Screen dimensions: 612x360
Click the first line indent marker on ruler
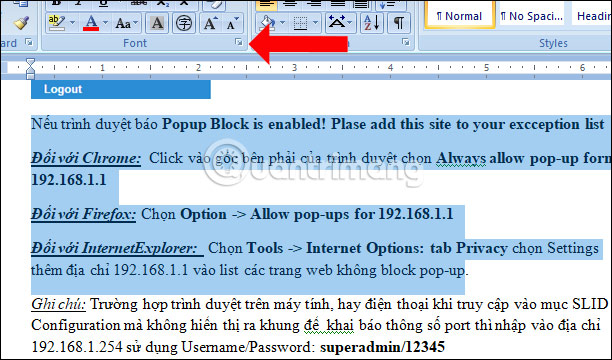click(30, 62)
